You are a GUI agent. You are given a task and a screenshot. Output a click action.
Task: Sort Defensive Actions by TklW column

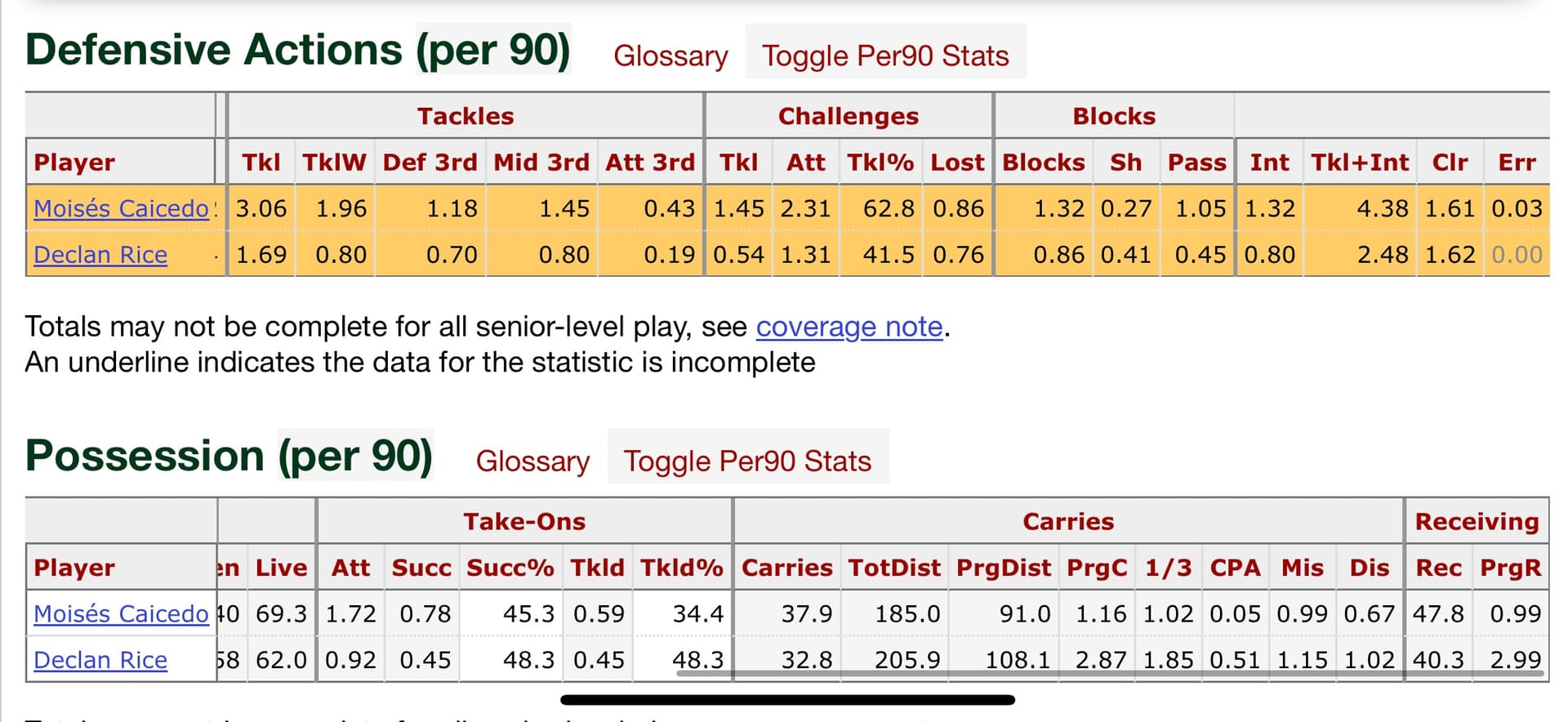coord(334,162)
